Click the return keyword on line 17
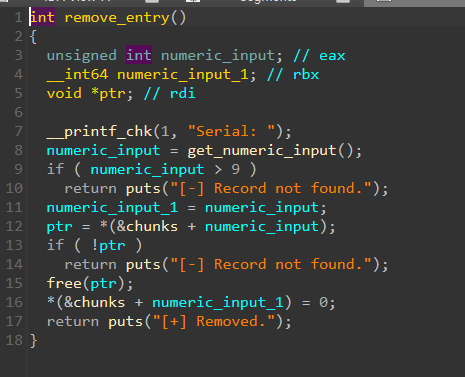The height and width of the screenshot is (377, 465). (x=73, y=321)
